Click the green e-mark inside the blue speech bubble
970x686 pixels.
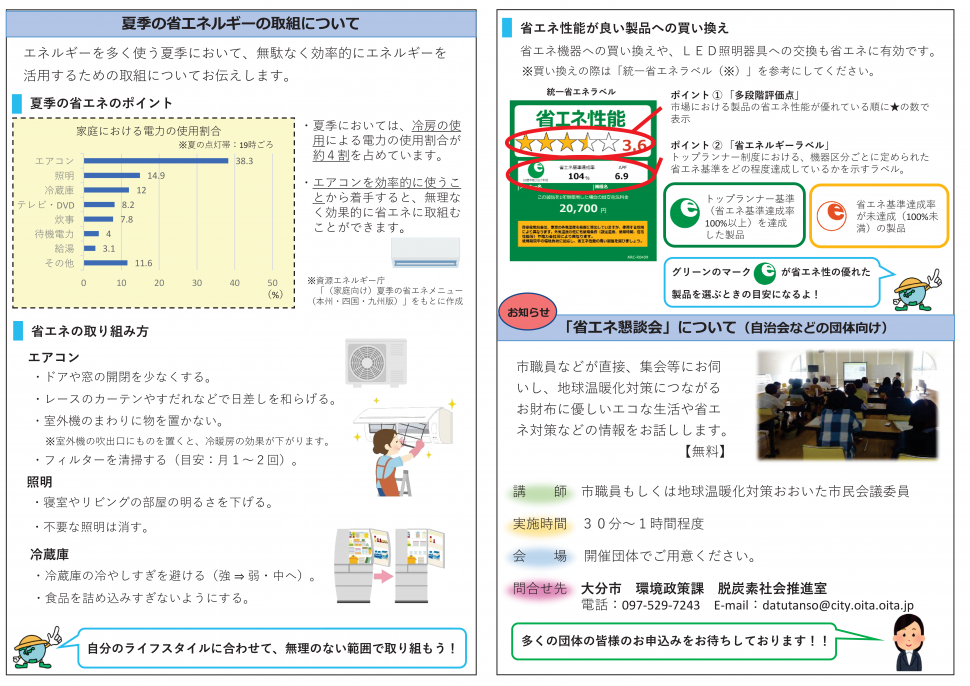pyautogui.click(x=765, y=272)
